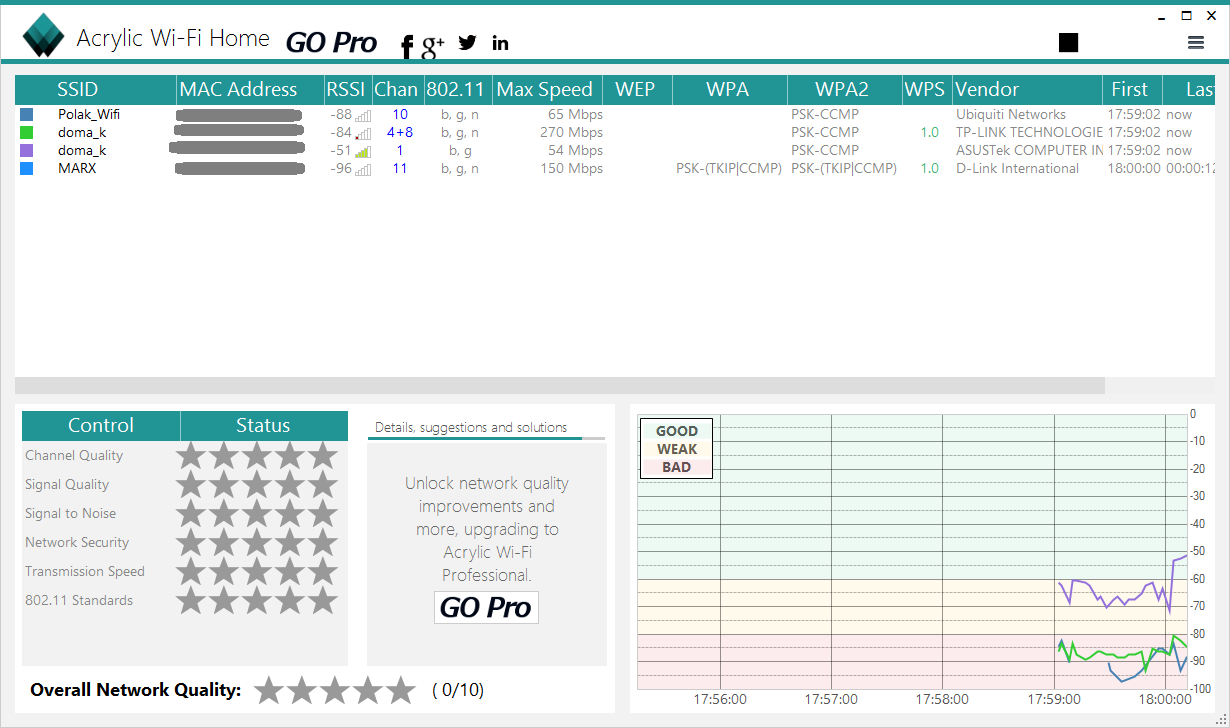Click the Max Speed column header
This screenshot has height=728, width=1230.
[x=544, y=89]
